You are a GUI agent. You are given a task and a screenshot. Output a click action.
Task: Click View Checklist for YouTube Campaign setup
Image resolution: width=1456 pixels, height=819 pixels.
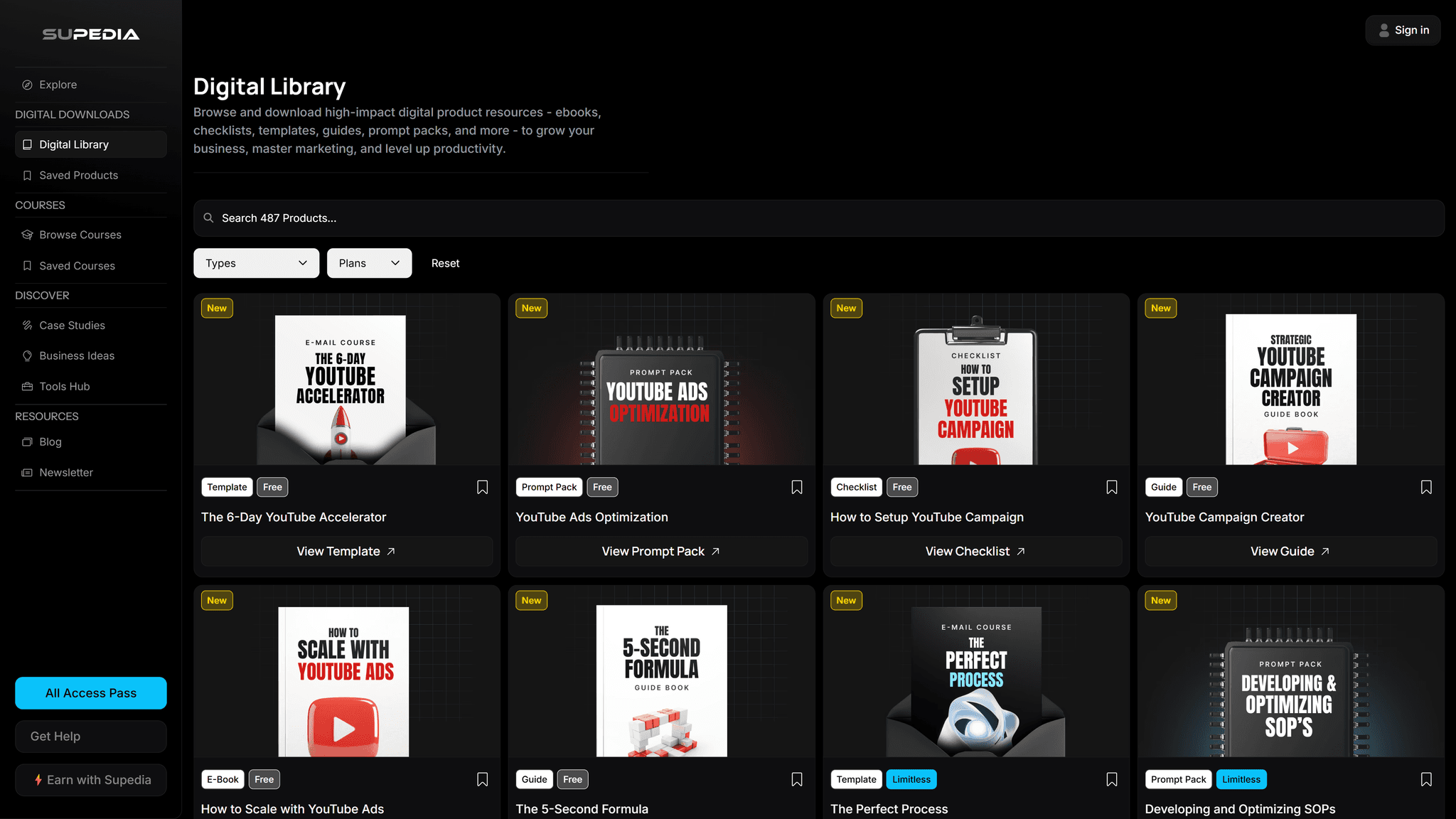(975, 551)
